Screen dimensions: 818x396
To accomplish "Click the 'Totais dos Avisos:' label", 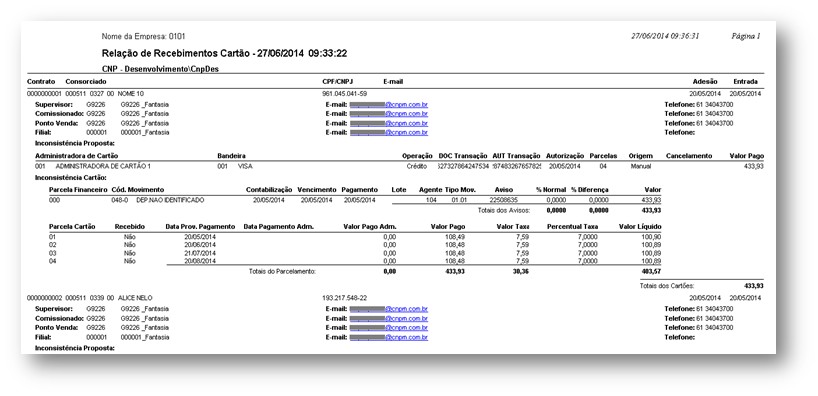I will click(504, 210).
